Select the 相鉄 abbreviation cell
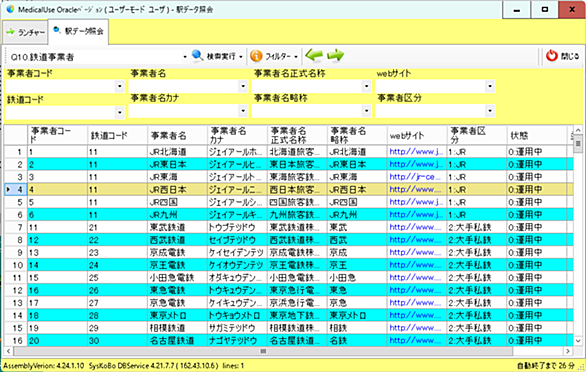The width and height of the screenshot is (586, 372). tap(357, 328)
